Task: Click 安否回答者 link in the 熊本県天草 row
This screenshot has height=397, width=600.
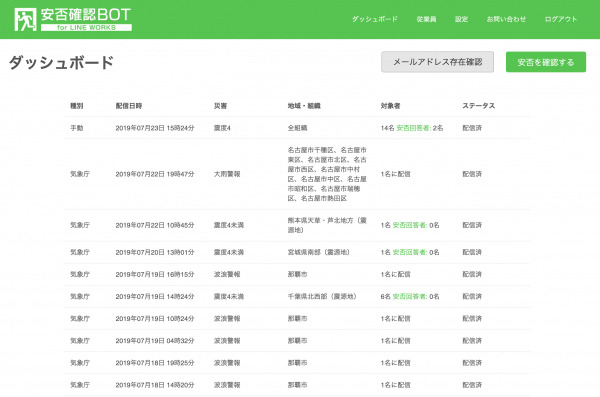Action: pyautogui.click(x=410, y=225)
